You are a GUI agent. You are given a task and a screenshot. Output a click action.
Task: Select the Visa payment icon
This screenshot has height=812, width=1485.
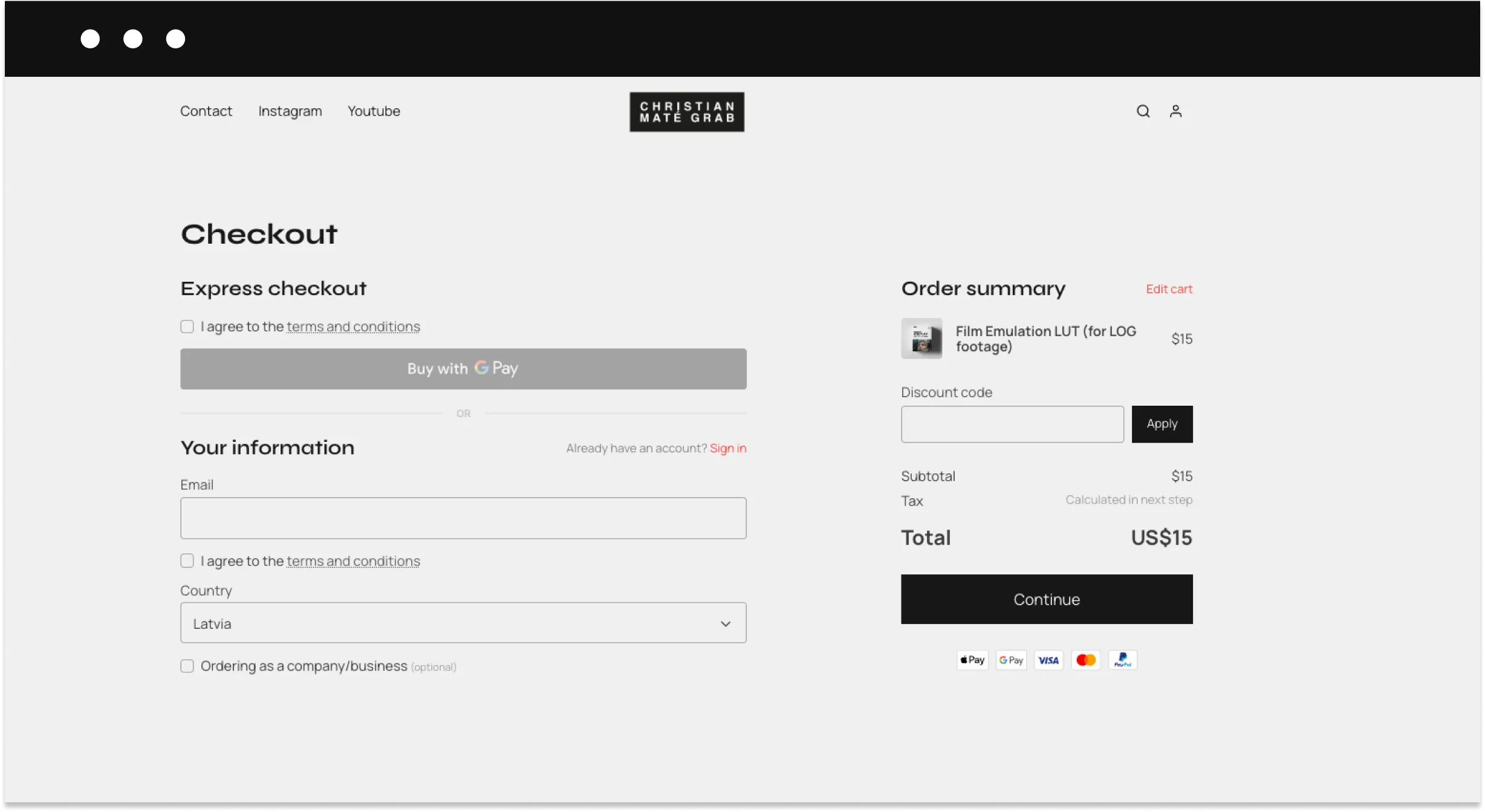(x=1048, y=660)
